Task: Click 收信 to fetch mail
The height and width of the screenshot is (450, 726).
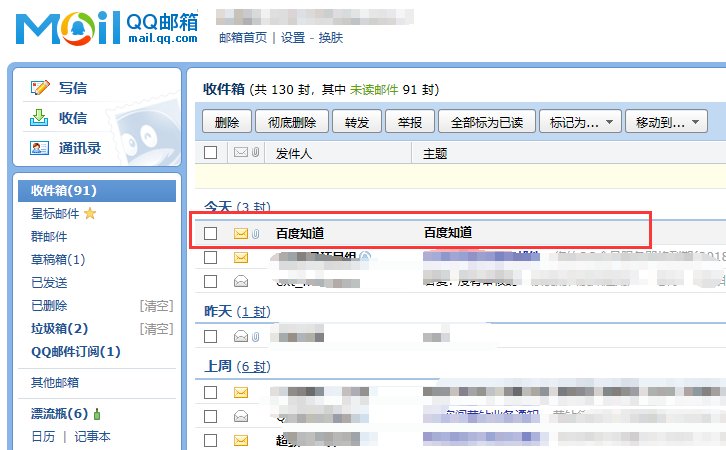Action: 73,118
